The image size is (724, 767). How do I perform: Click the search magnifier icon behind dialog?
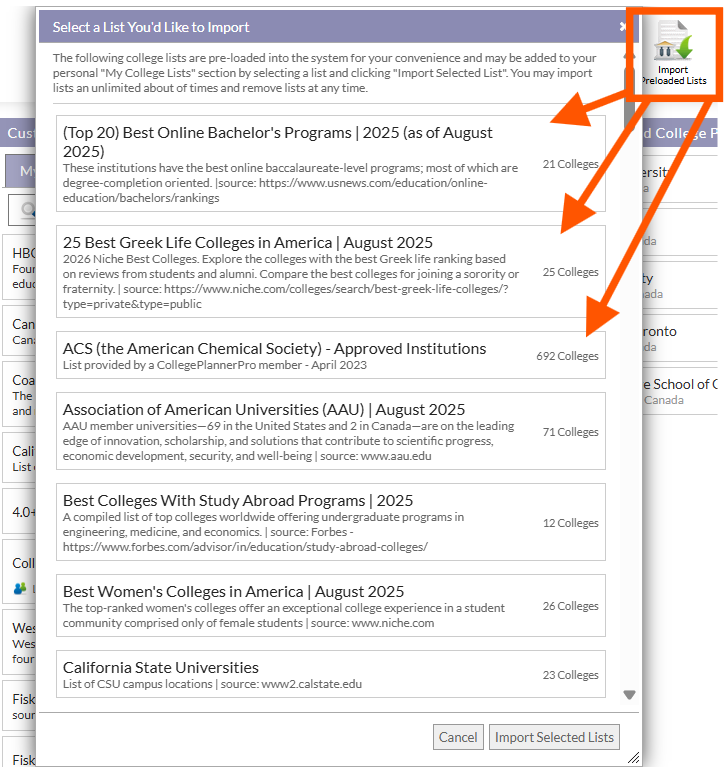pyautogui.click(x=24, y=210)
